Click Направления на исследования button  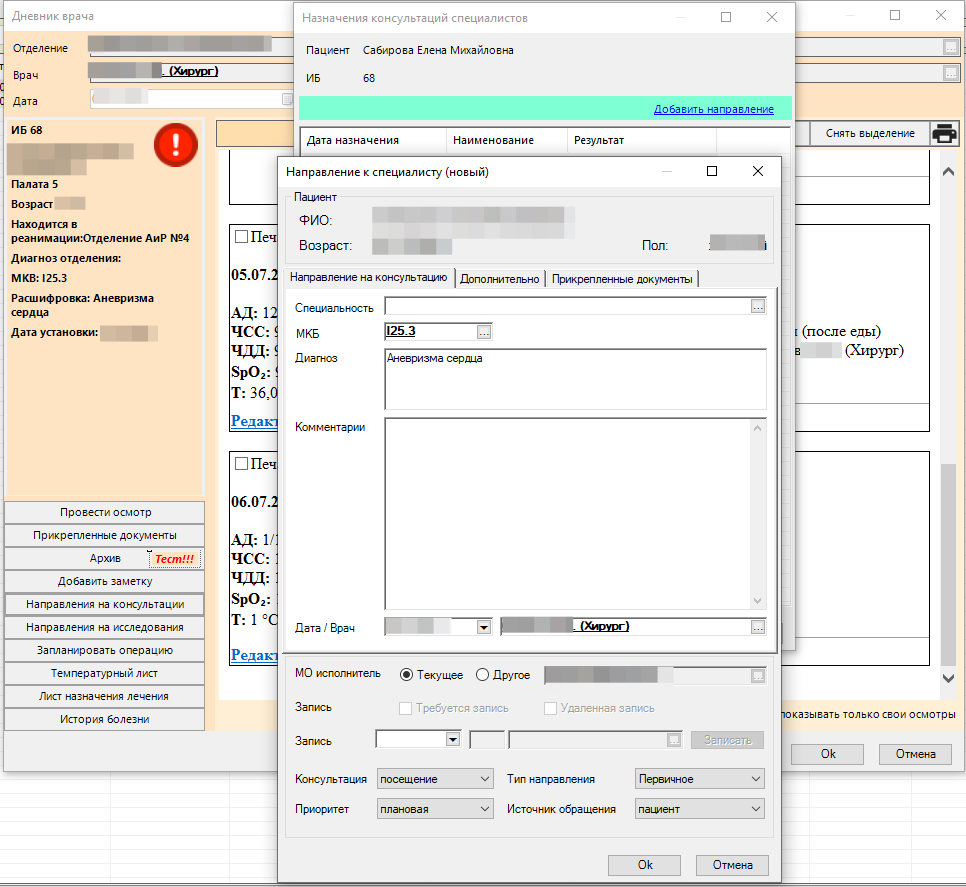pos(105,627)
